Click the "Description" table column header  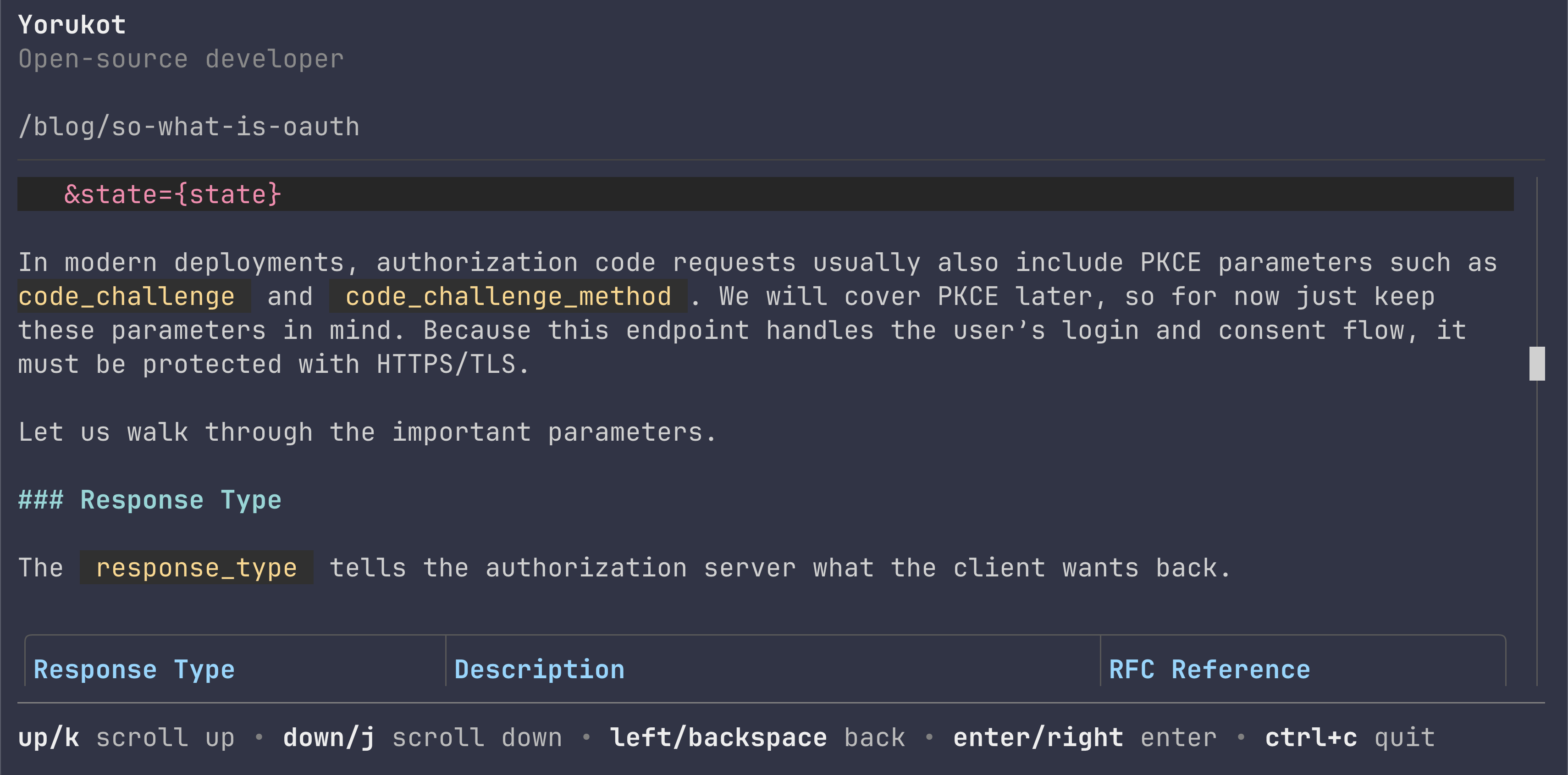point(539,669)
